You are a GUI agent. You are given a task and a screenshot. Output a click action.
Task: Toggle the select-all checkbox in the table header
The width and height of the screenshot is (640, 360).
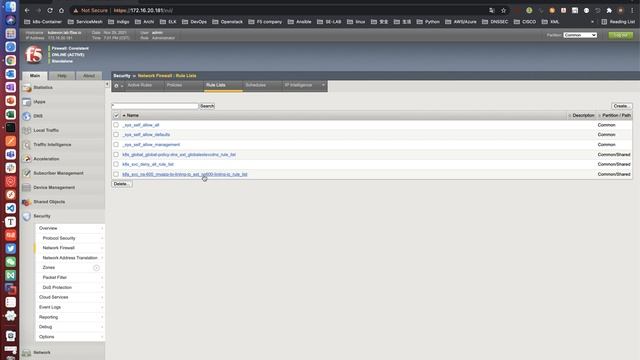click(116, 116)
